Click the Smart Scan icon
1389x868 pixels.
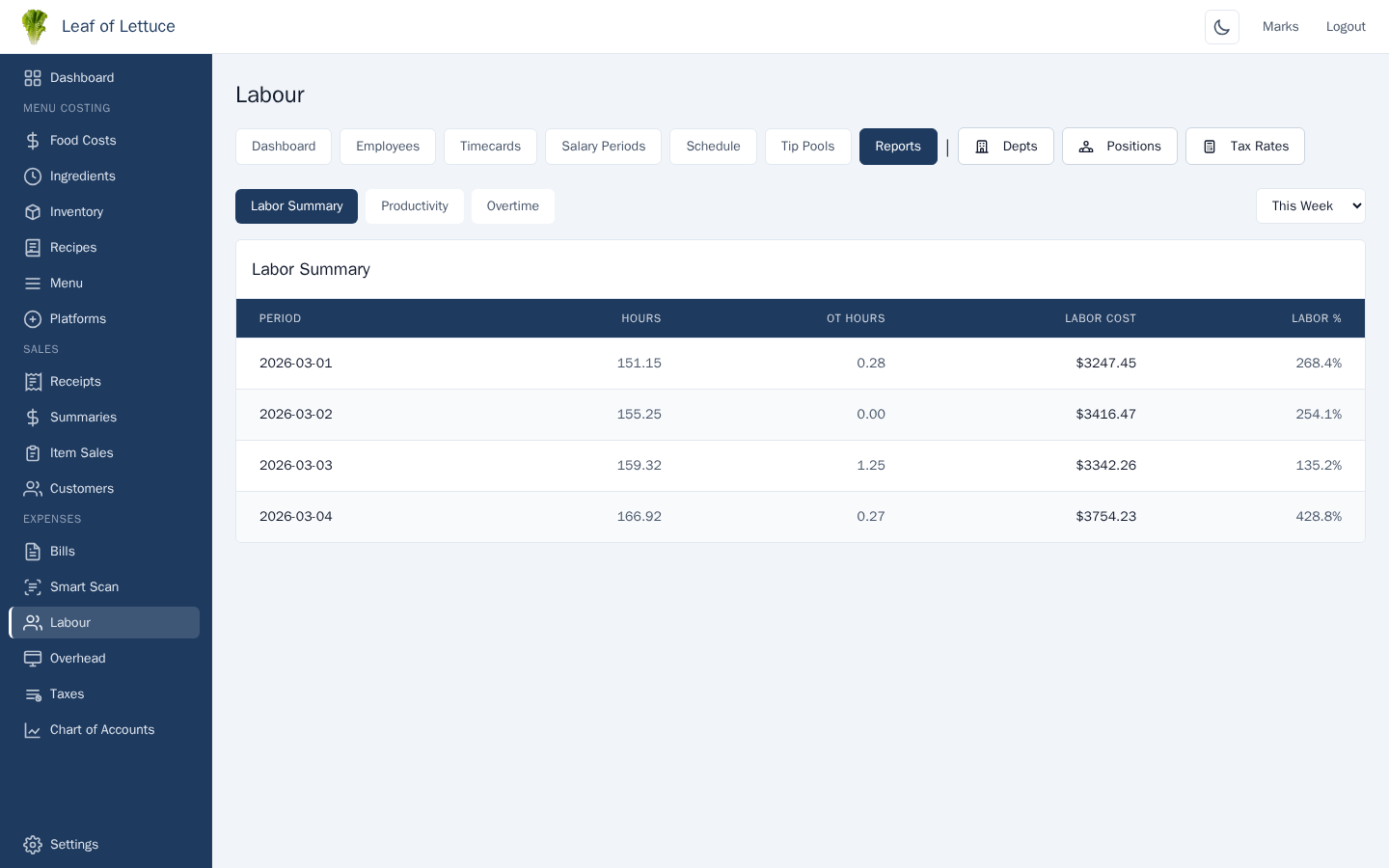pos(33,587)
